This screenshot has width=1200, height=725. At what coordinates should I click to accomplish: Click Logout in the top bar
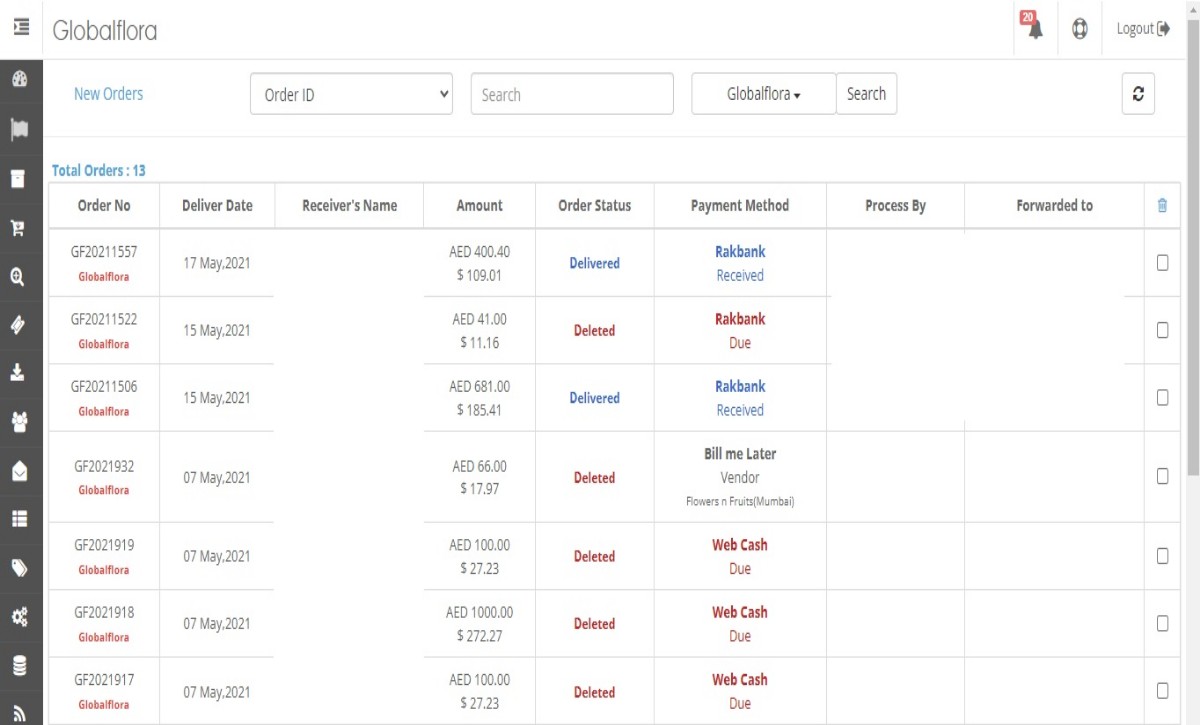tap(1143, 29)
